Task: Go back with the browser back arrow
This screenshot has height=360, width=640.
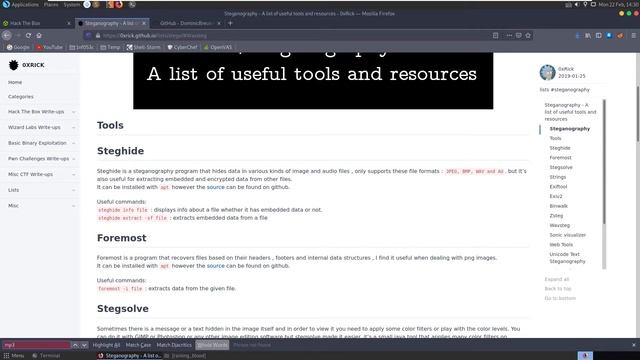Action: tap(7, 36)
